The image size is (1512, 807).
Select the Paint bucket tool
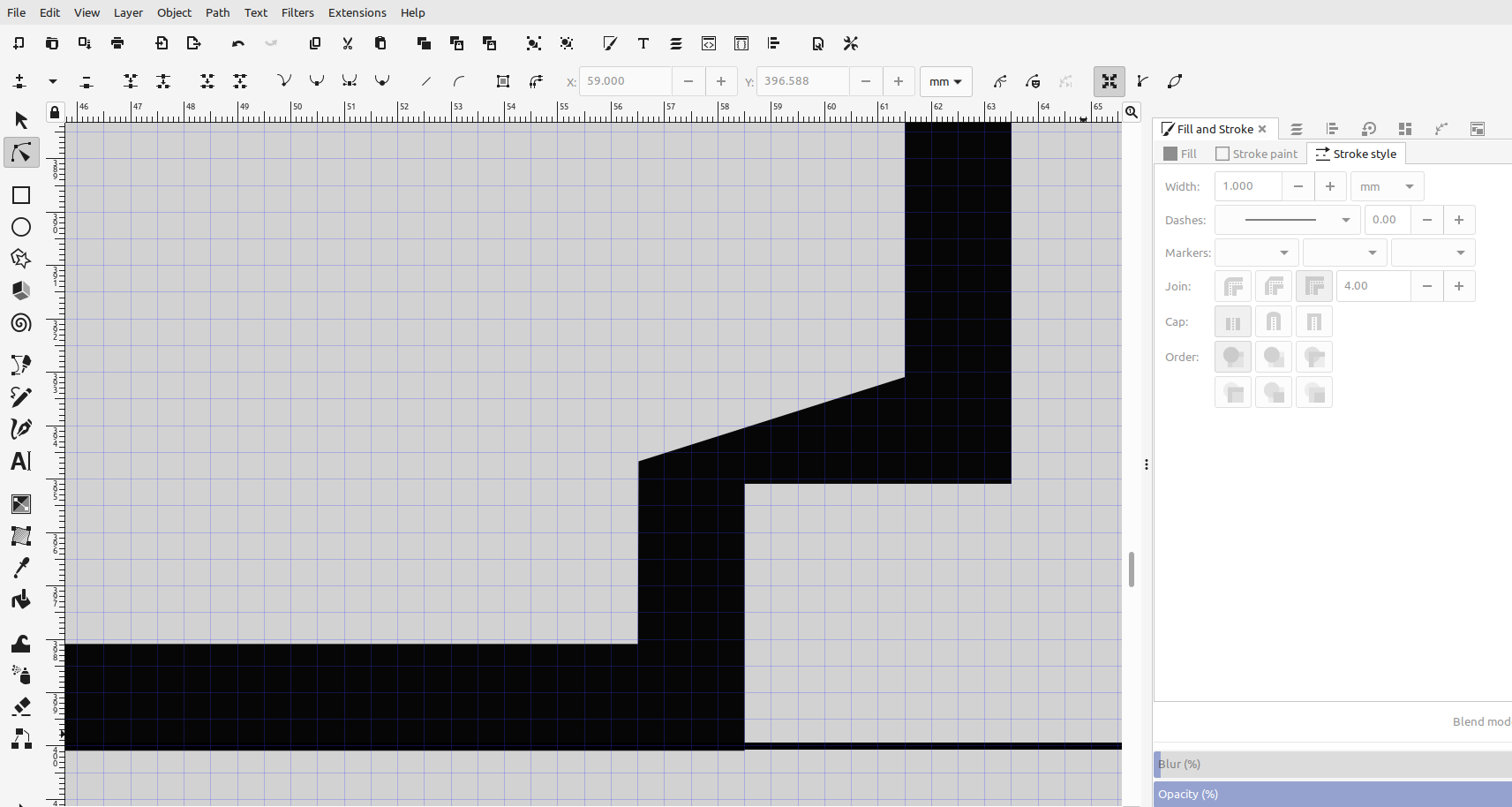coord(20,600)
